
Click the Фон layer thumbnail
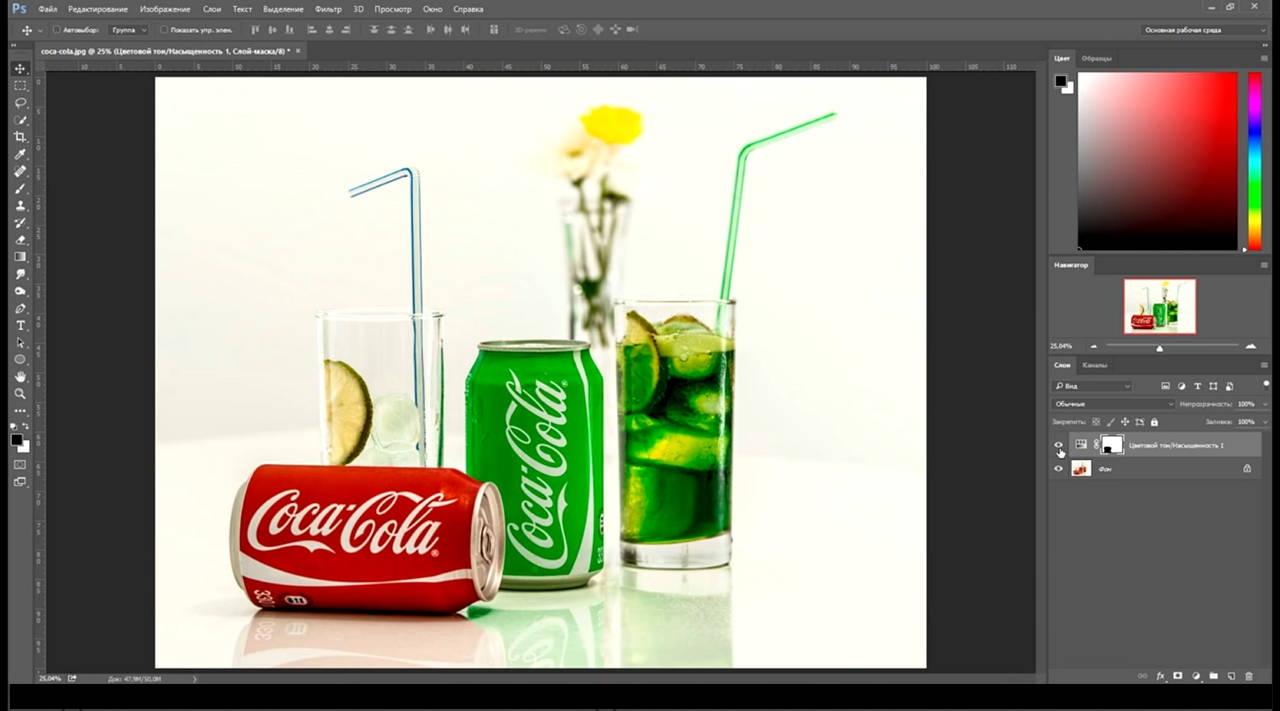point(1081,468)
